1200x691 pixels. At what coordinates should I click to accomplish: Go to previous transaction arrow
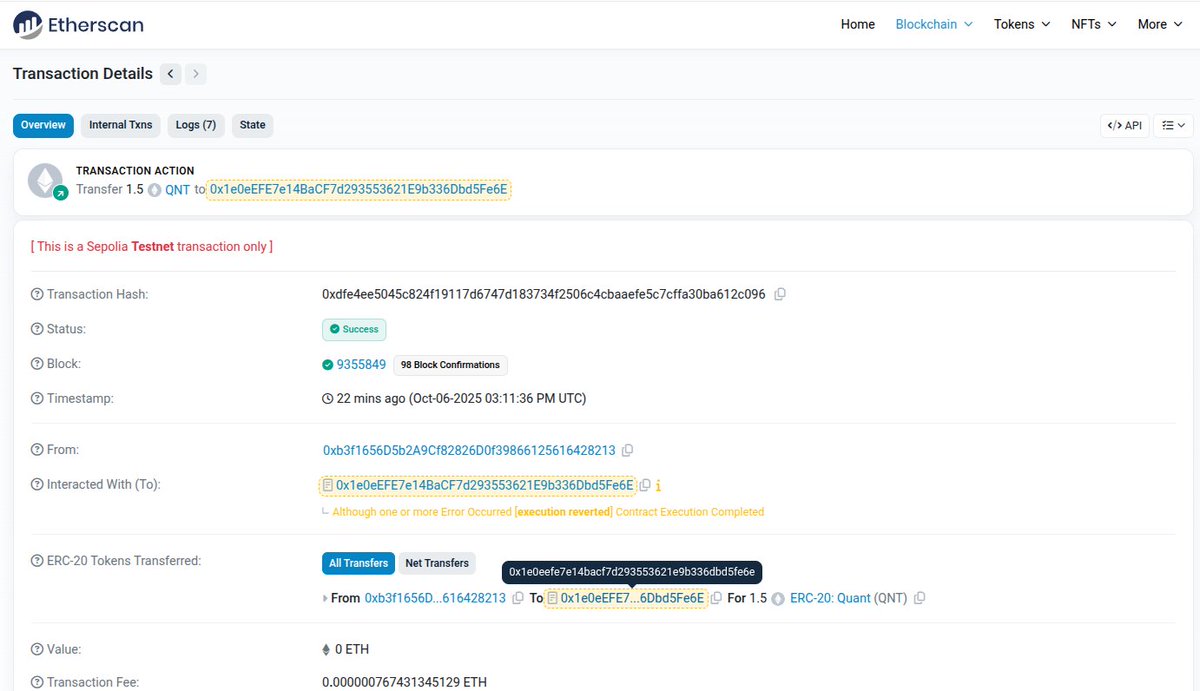pos(171,73)
